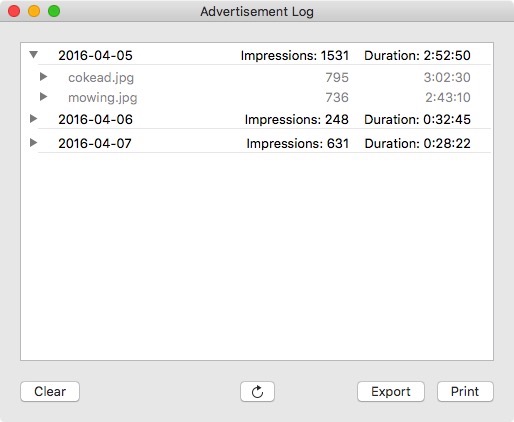Expand the 2016-04-06 disclosure triangle
Screen dimensions: 514x422
point(33,118)
